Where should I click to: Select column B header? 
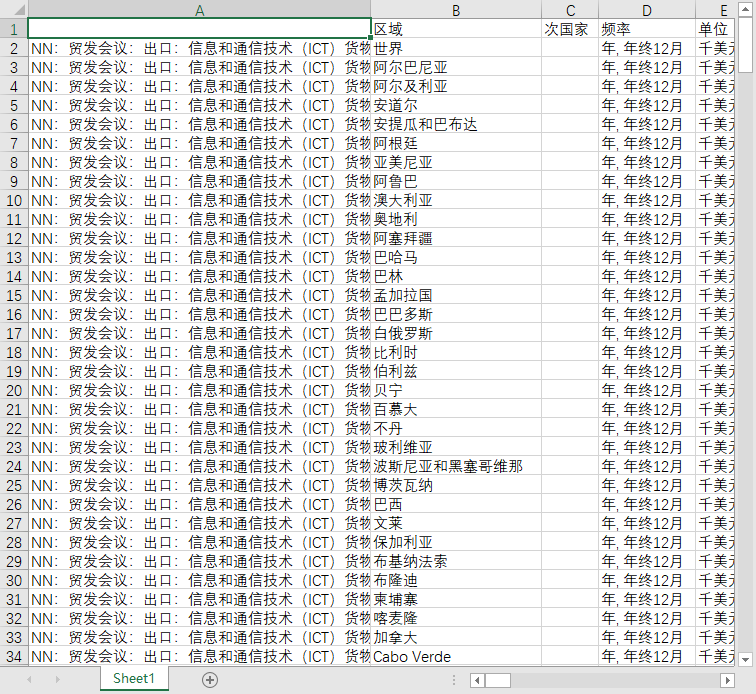coord(456,10)
